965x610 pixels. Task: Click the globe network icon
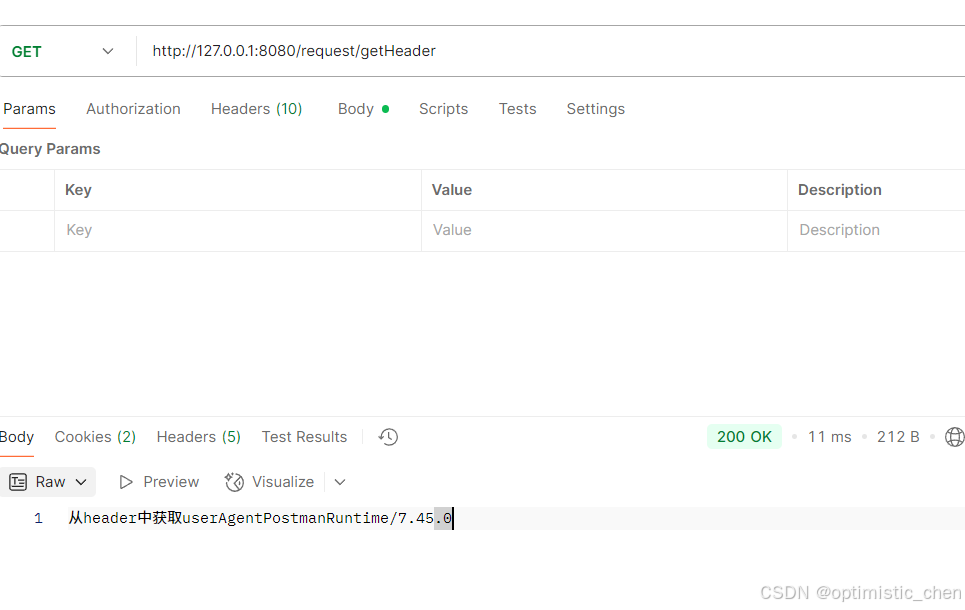click(x=955, y=437)
